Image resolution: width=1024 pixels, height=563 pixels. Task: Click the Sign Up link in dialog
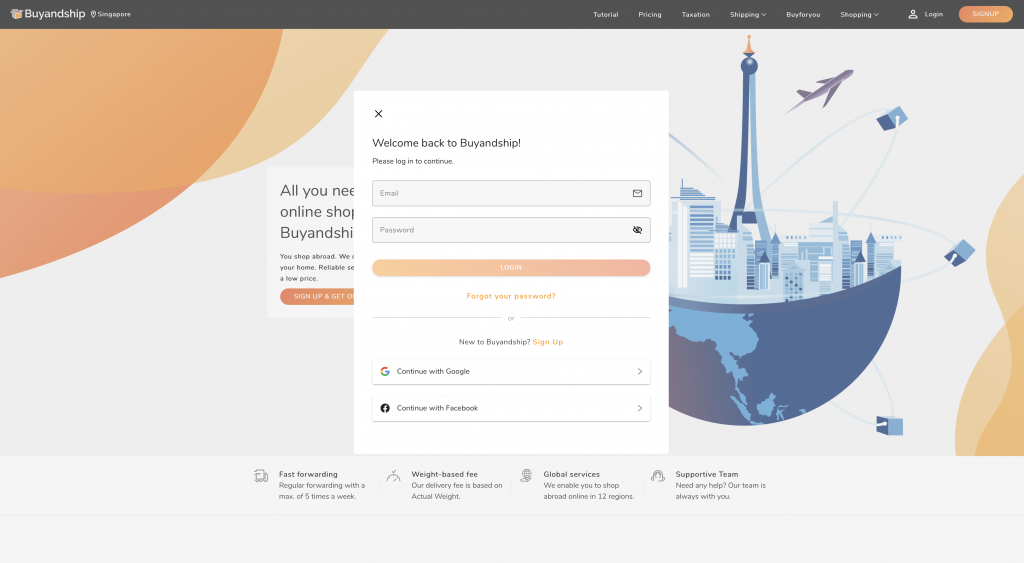coord(548,342)
